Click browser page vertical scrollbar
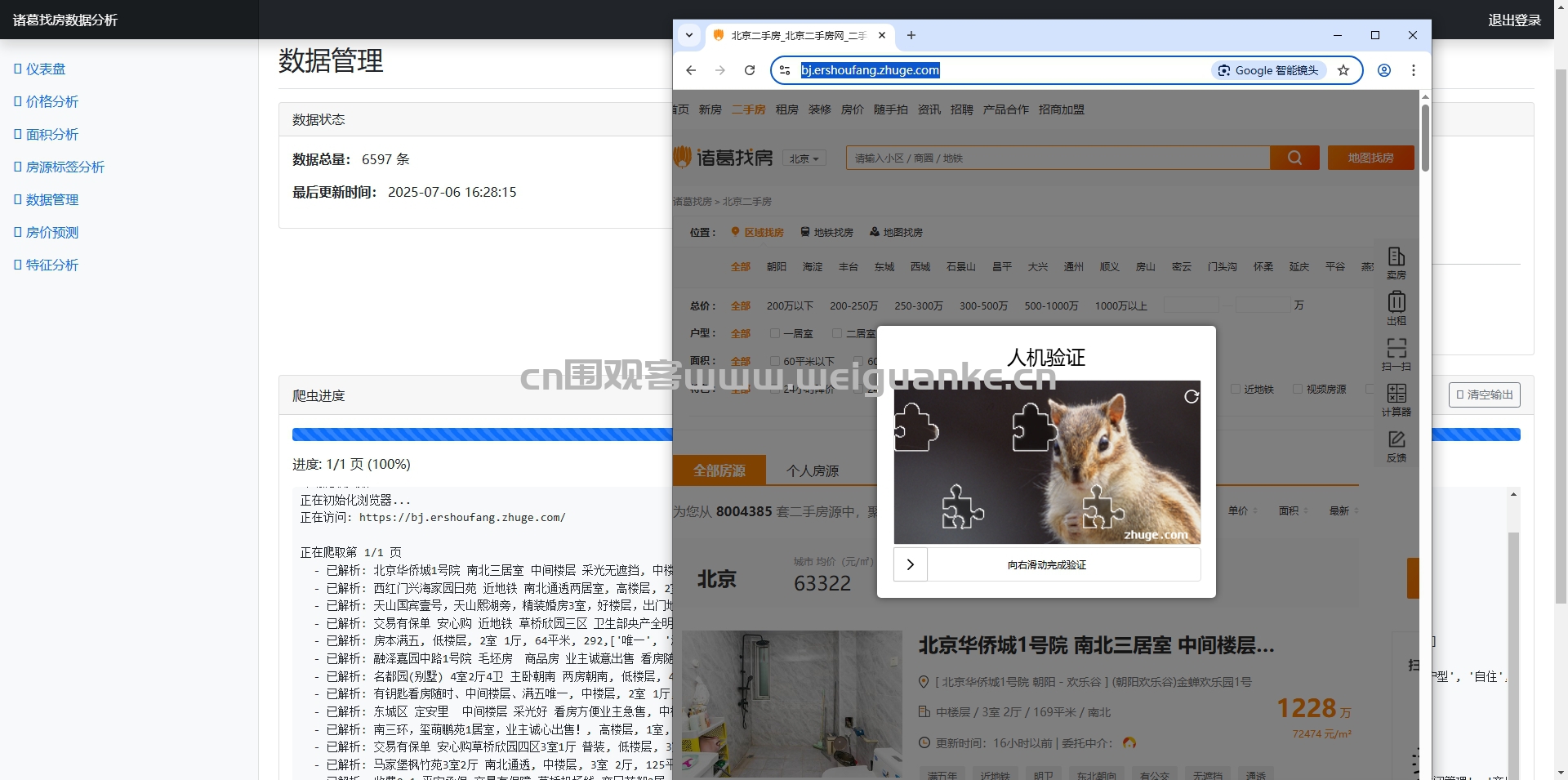This screenshot has width=1568, height=780. tap(1425, 137)
